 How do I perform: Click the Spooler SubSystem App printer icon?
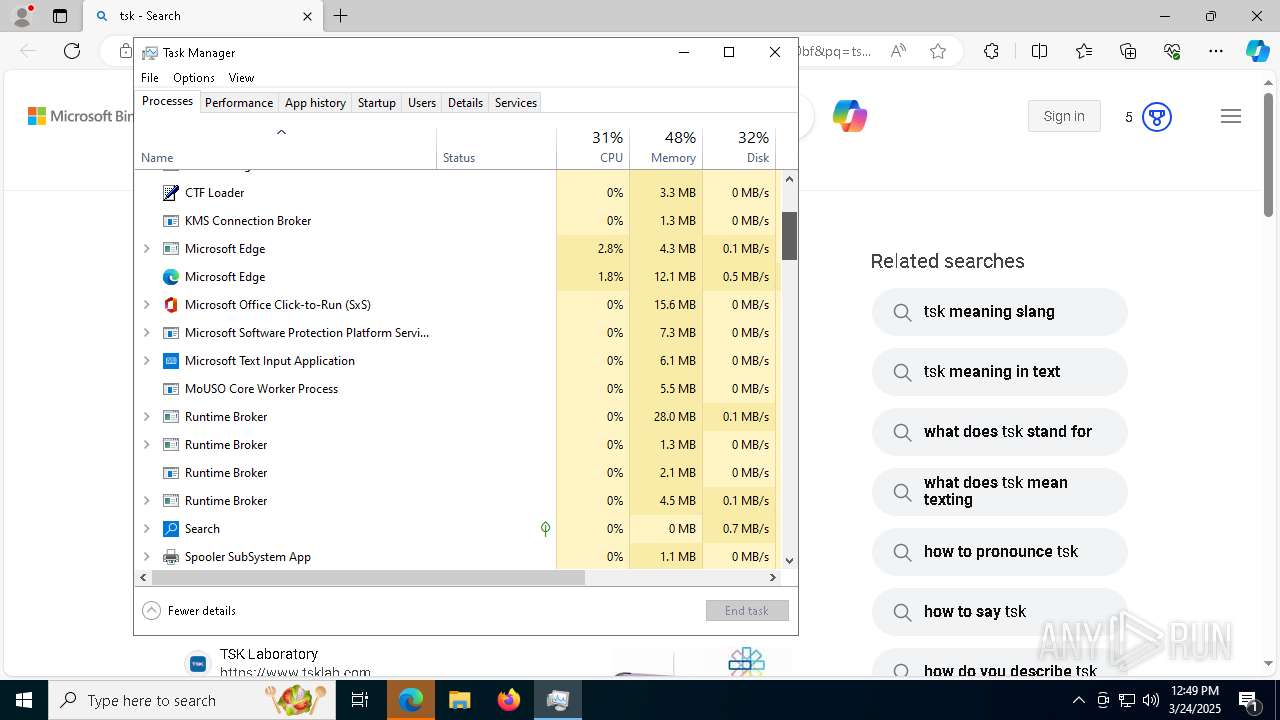(x=170, y=556)
